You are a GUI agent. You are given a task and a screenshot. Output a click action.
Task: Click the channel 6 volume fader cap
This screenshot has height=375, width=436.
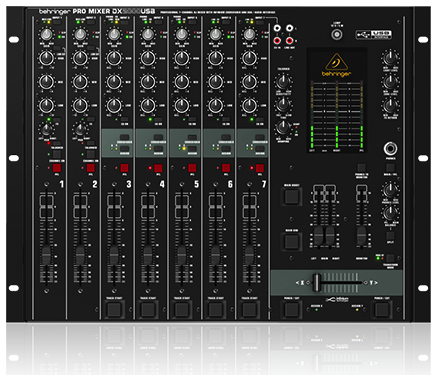click(215, 255)
